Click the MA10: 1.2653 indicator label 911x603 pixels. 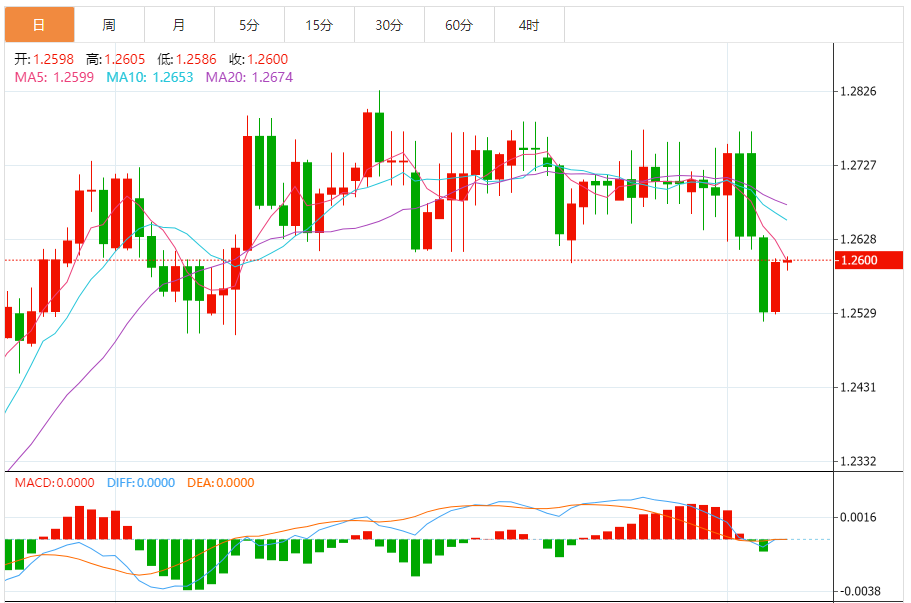coord(149,77)
